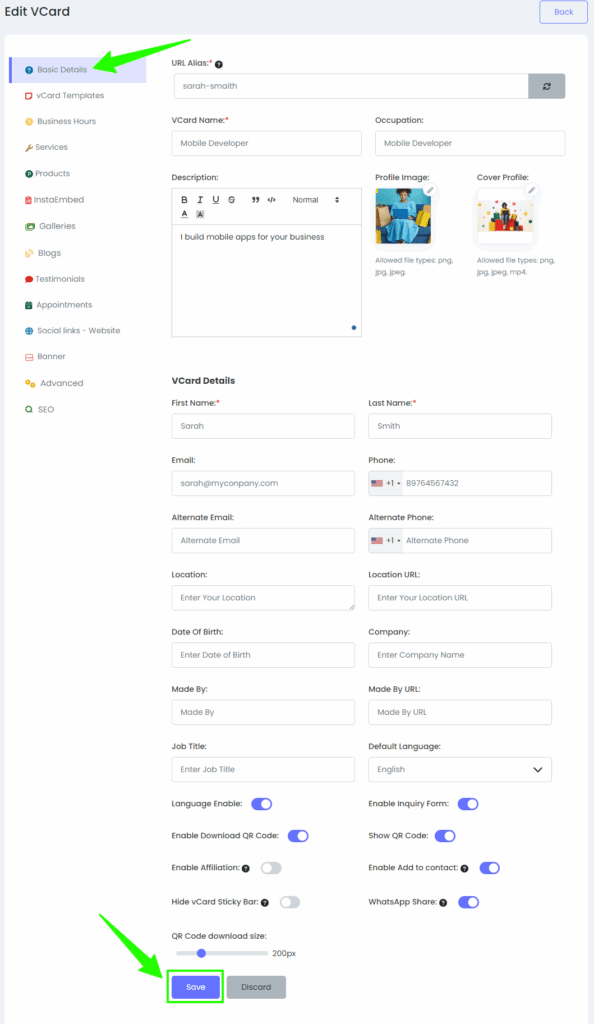This screenshot has width=594, height=1024.
Task: Toggle italic in description editor
Action: click(x=200, y=200)
